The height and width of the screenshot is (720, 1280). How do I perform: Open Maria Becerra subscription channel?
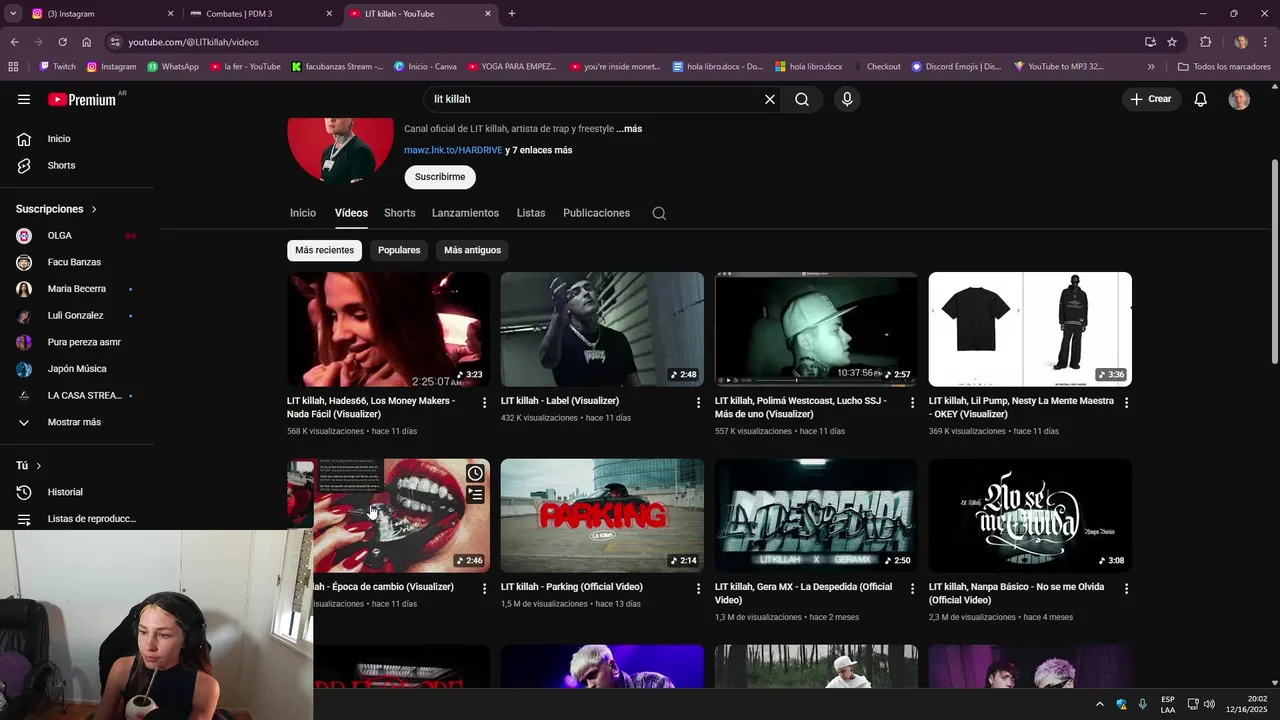[x=77, y=289]
